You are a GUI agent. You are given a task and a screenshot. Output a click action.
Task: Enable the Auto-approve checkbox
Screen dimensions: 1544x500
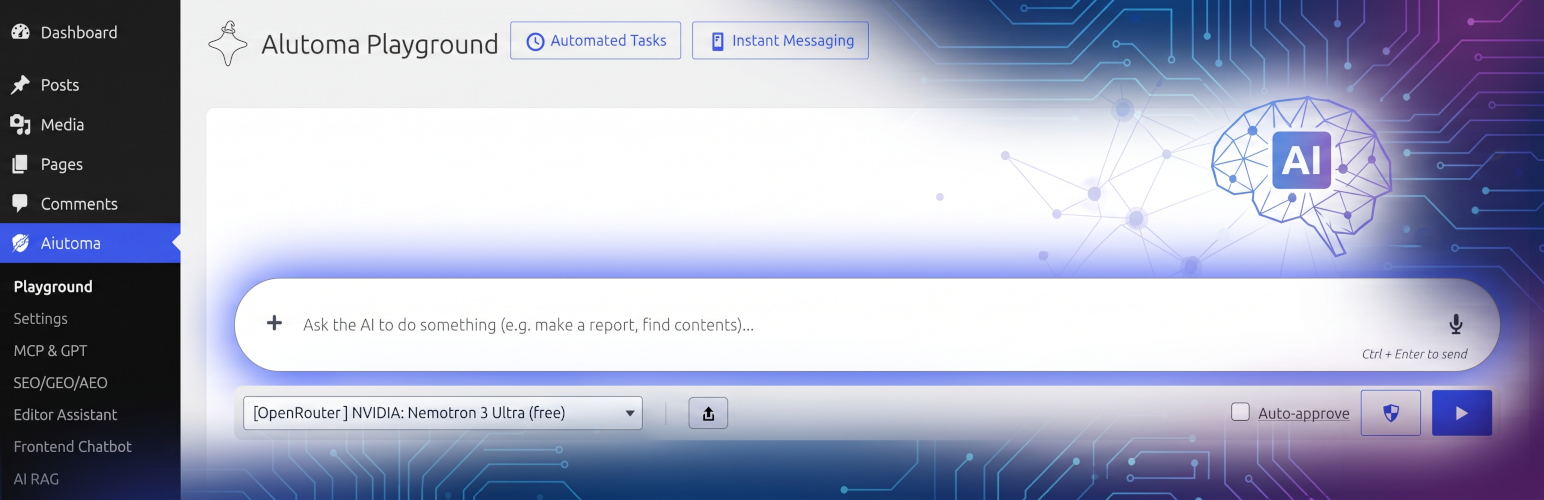click(x=1240, y=412)
